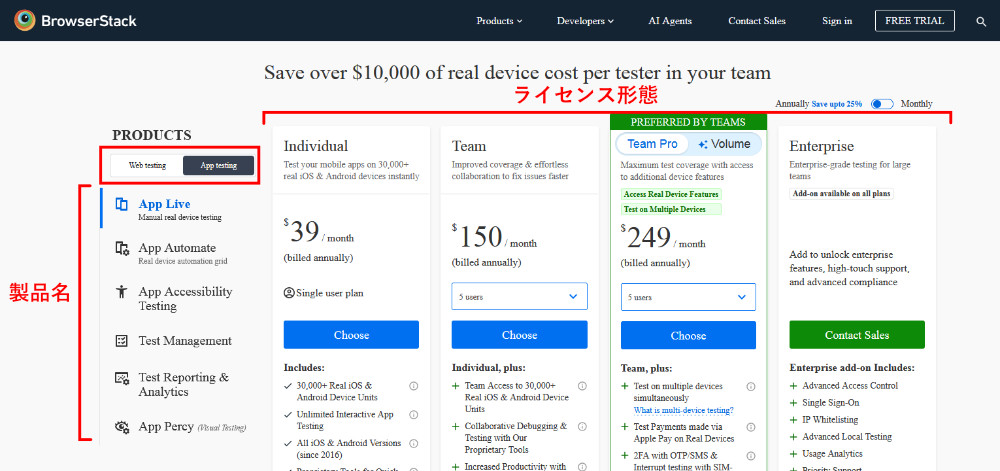This screenshot has height=471, width=1000.
Task: Select the App Accessibility Testing icon
Action: 122,292
